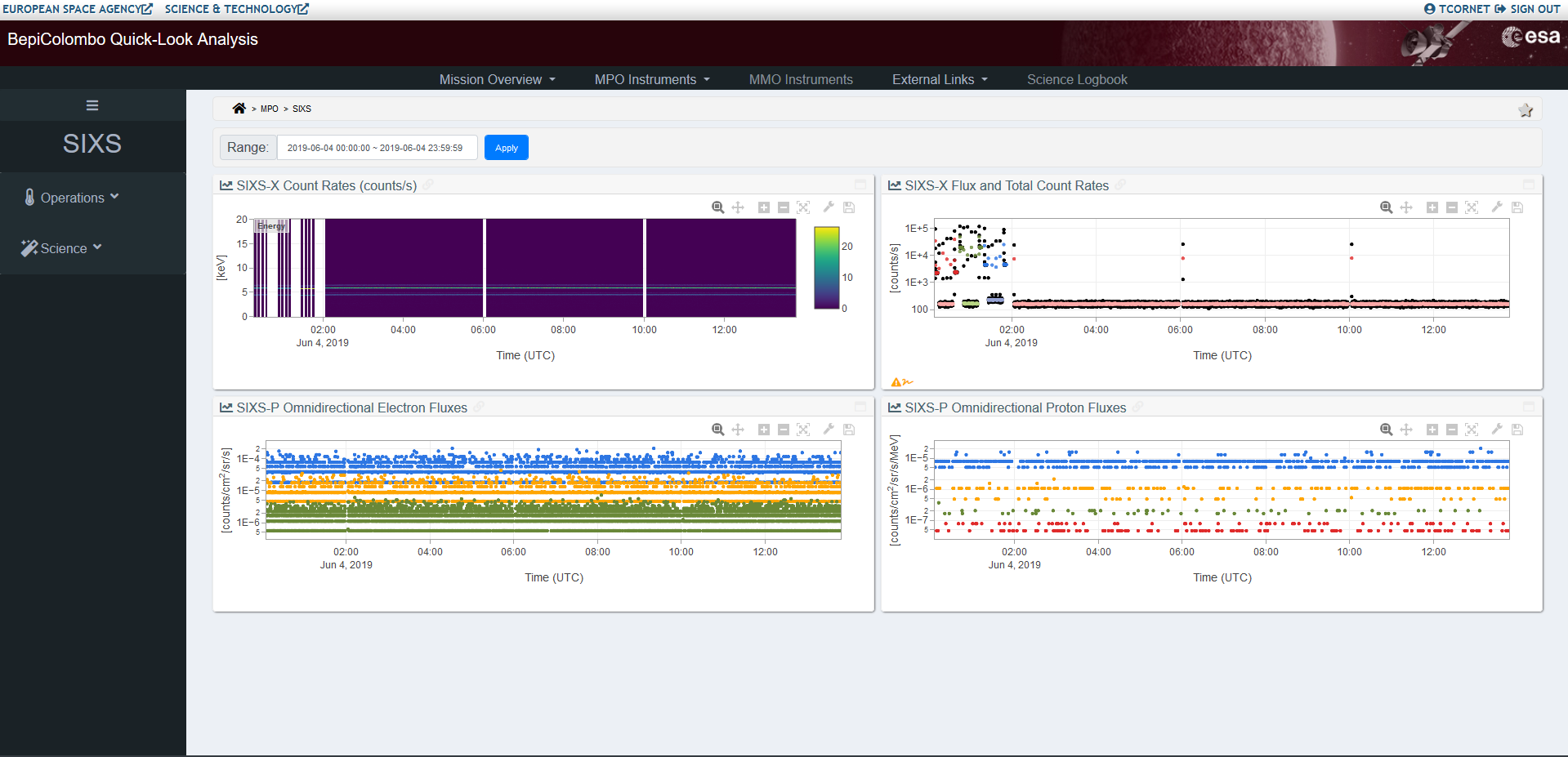Viewport: 1568px width, 757px height.
Task: Open MMO Instruments menu item
Action: (801, 79)
